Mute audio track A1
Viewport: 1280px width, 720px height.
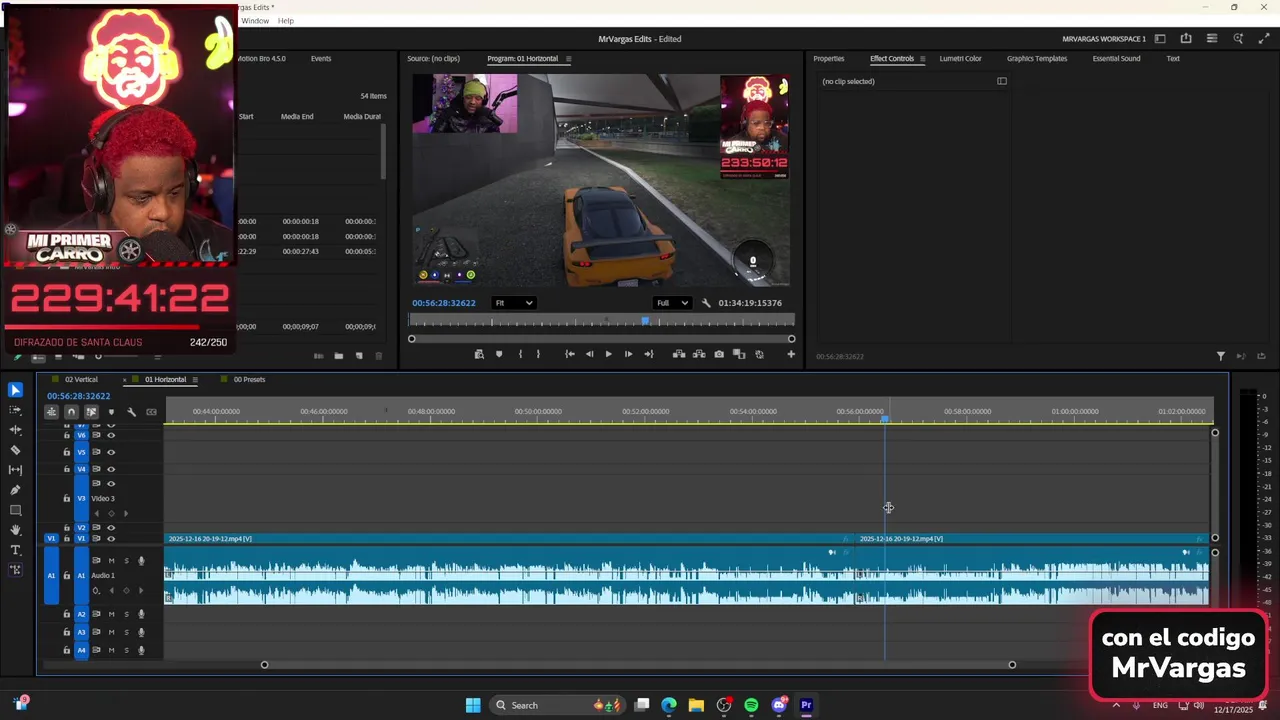111,561
